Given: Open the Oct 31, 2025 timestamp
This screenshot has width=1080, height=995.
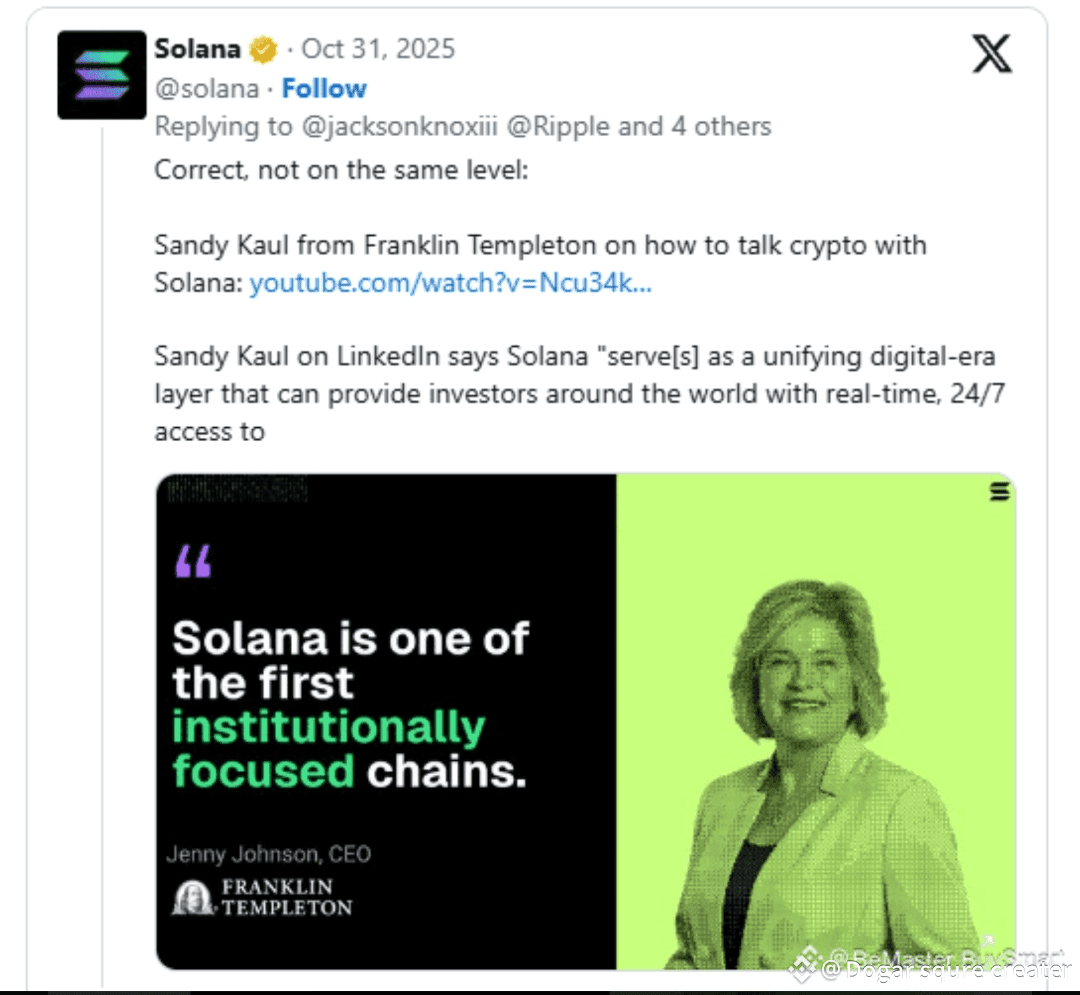Looking at the screenshot, I should [378, 48].
